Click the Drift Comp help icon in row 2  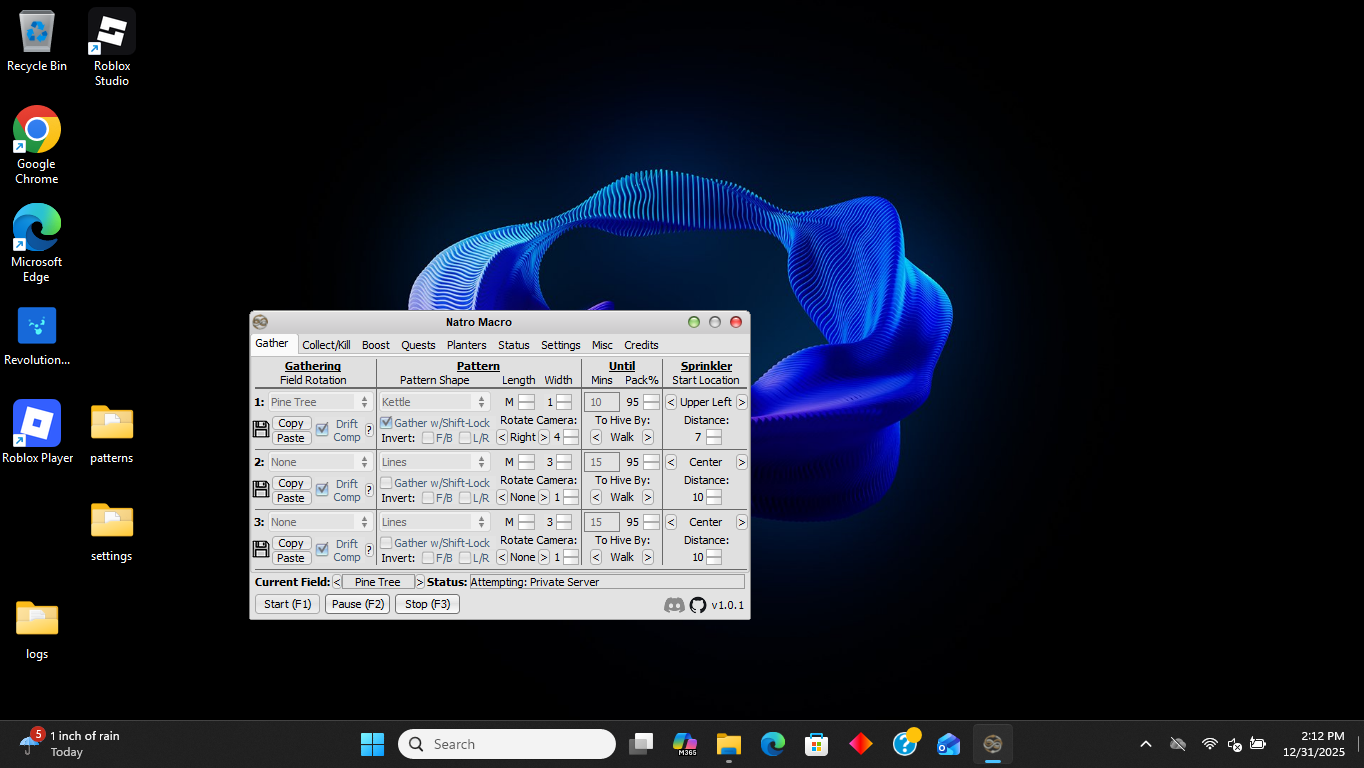pyautogui.click(x=369, y=490)
